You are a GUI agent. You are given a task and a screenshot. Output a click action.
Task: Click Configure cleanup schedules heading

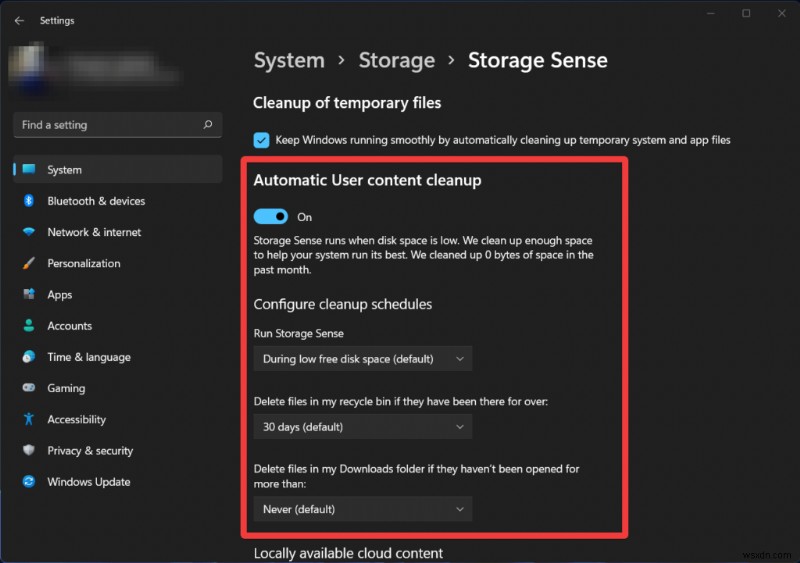point(342,304)
